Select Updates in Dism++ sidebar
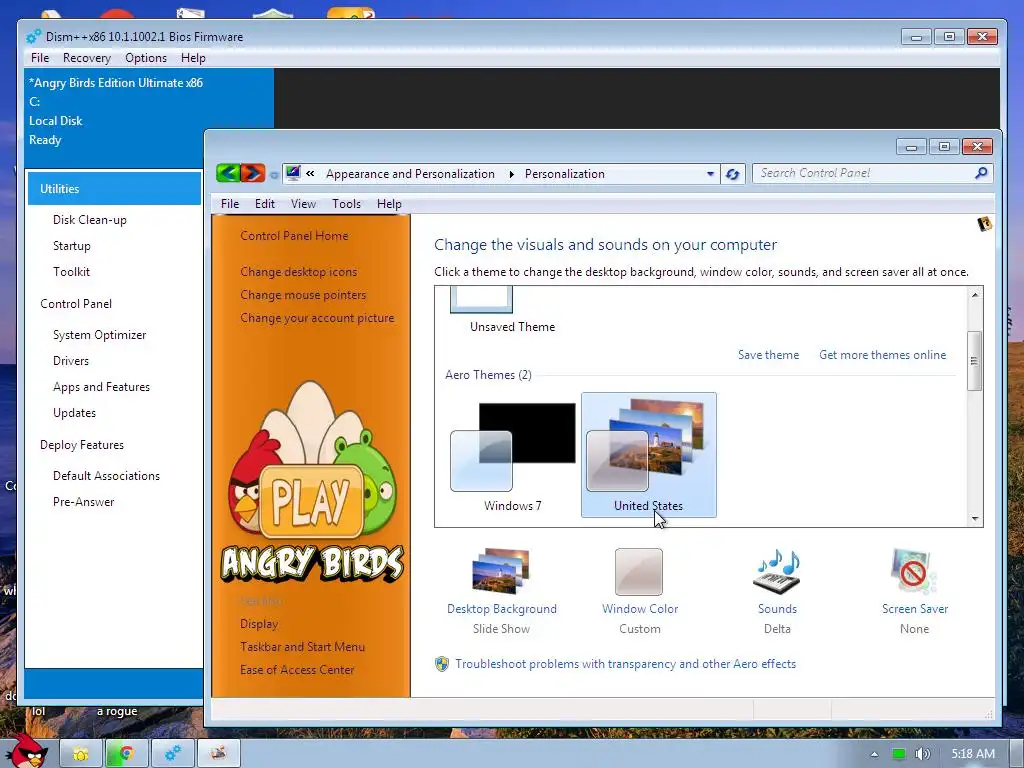The image size is (1024, 768). (x=74, y=413)
